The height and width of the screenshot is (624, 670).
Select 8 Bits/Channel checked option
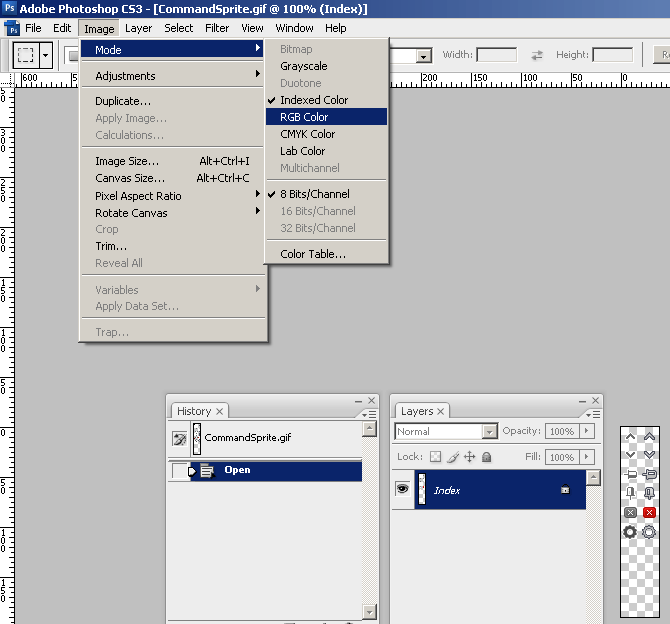coord(314,194)
